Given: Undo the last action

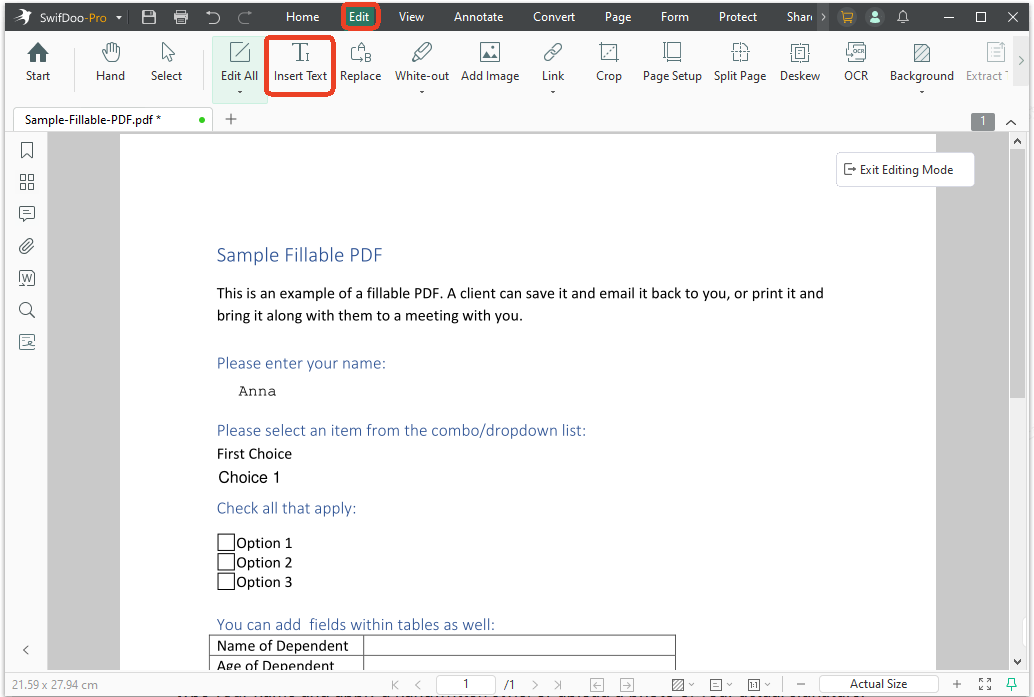Looking at the screenshot, I should [212, 17].
